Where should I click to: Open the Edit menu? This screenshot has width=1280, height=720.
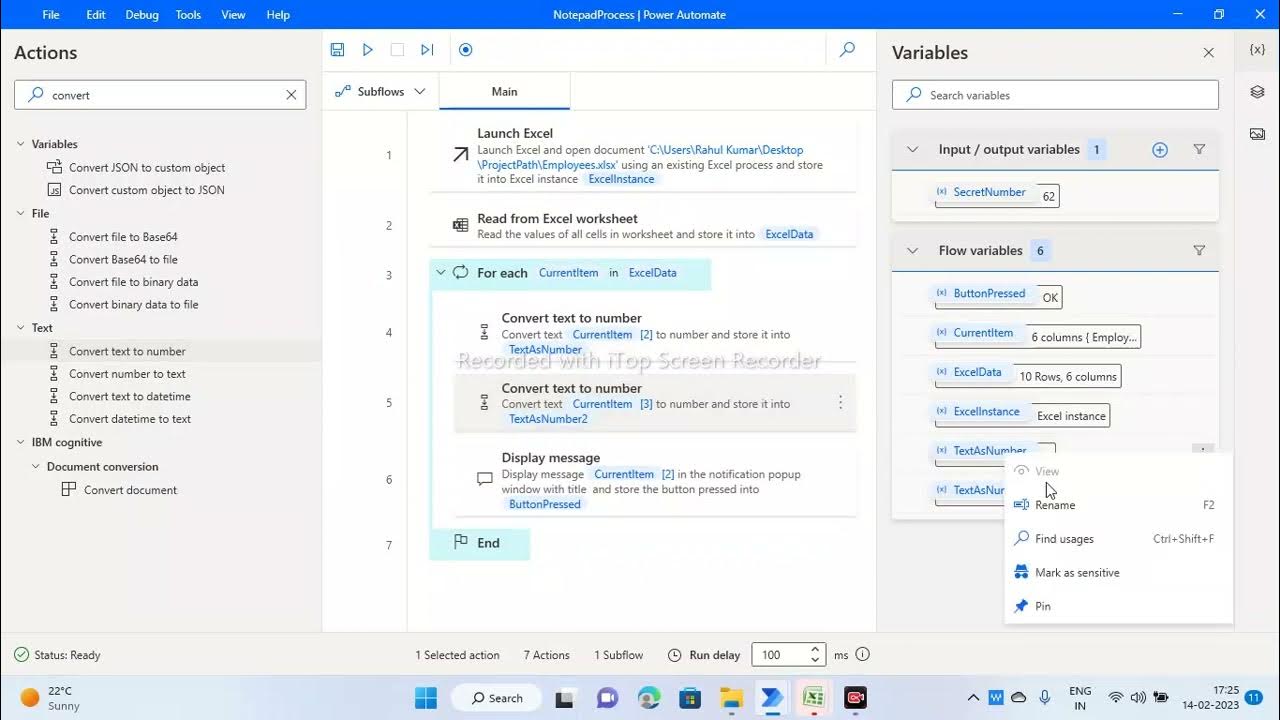tap(96, 15)
